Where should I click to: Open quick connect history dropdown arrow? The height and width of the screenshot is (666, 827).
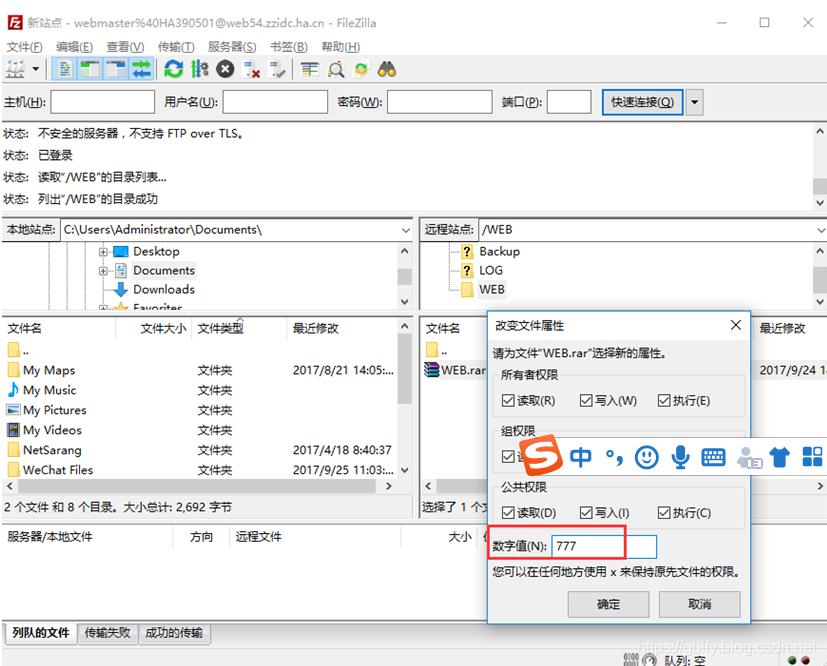(695, 102)
